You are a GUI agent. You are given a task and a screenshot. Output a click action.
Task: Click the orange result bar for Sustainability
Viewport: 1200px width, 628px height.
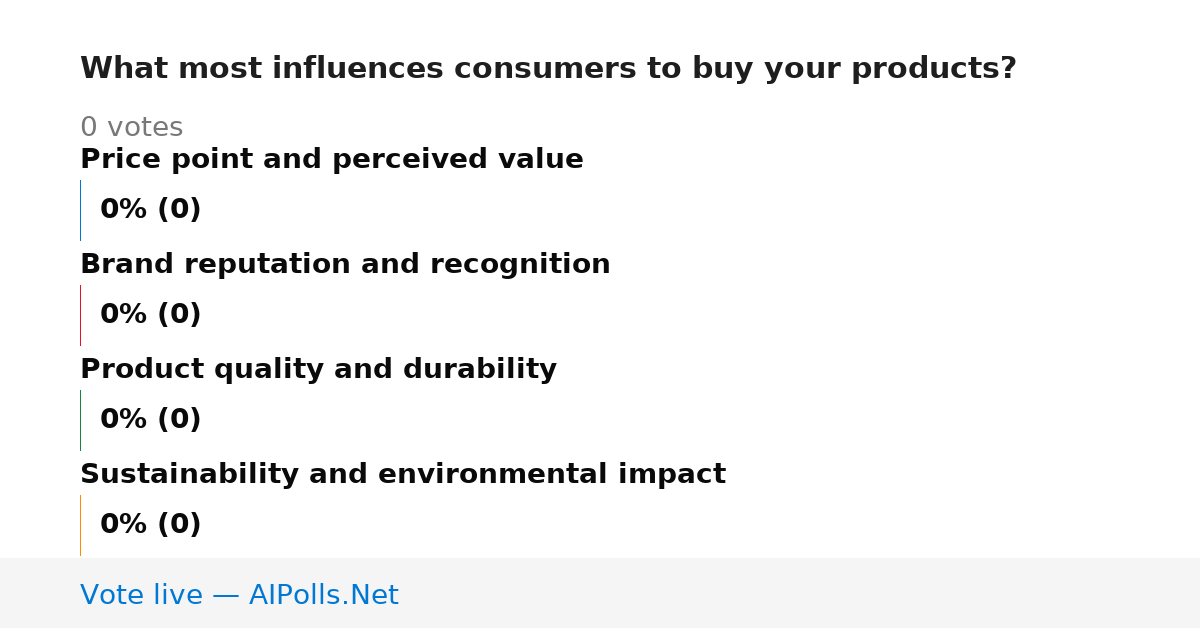pyautogui.click(x=80, y=525)
